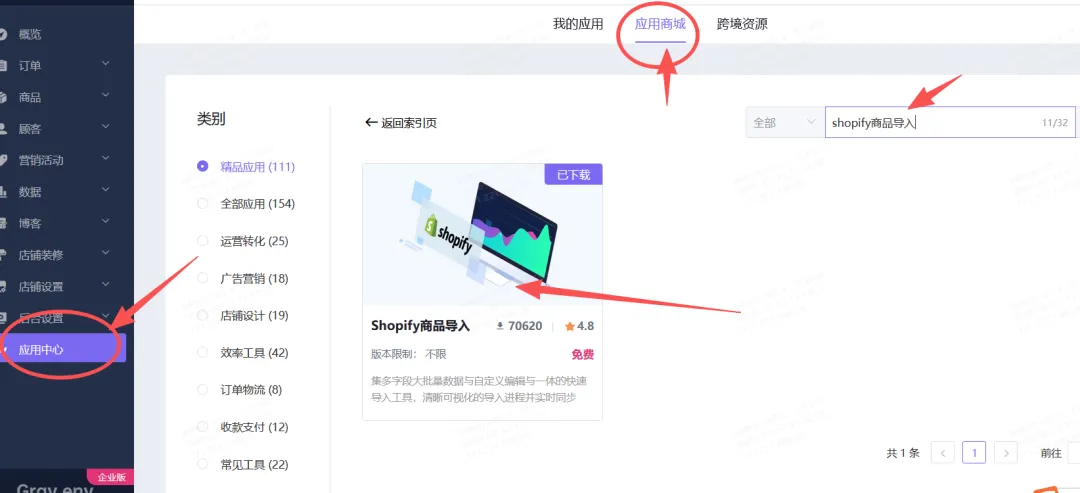Image resolution: width=1080 pixels, height=493 pixels.
Task: Expand the 数据 sidebar menu chevron
Action: click(x=105, y=189)
